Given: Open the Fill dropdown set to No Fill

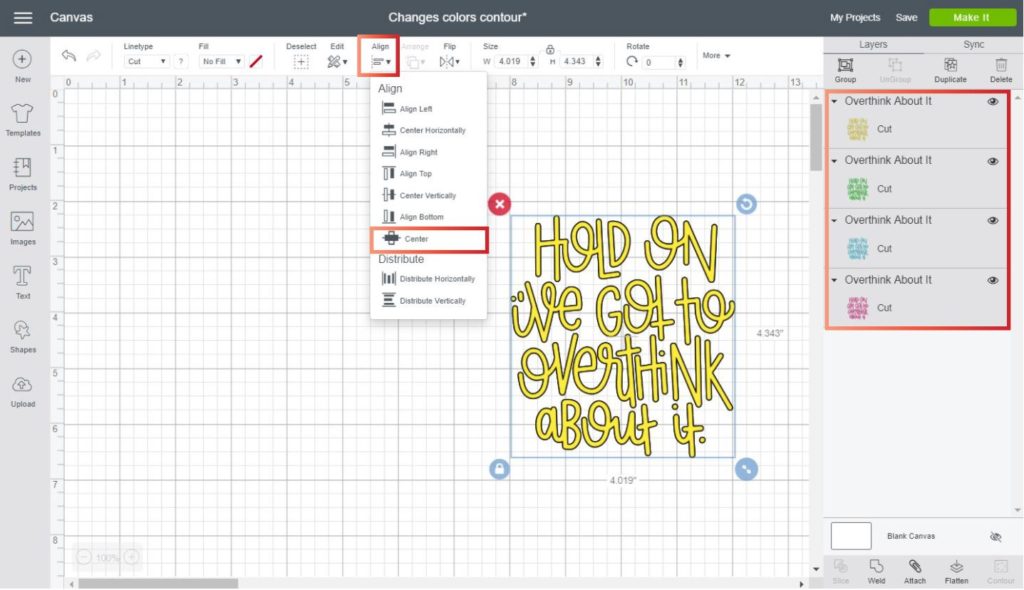Looking at the screenshot, I should point(221,62).
